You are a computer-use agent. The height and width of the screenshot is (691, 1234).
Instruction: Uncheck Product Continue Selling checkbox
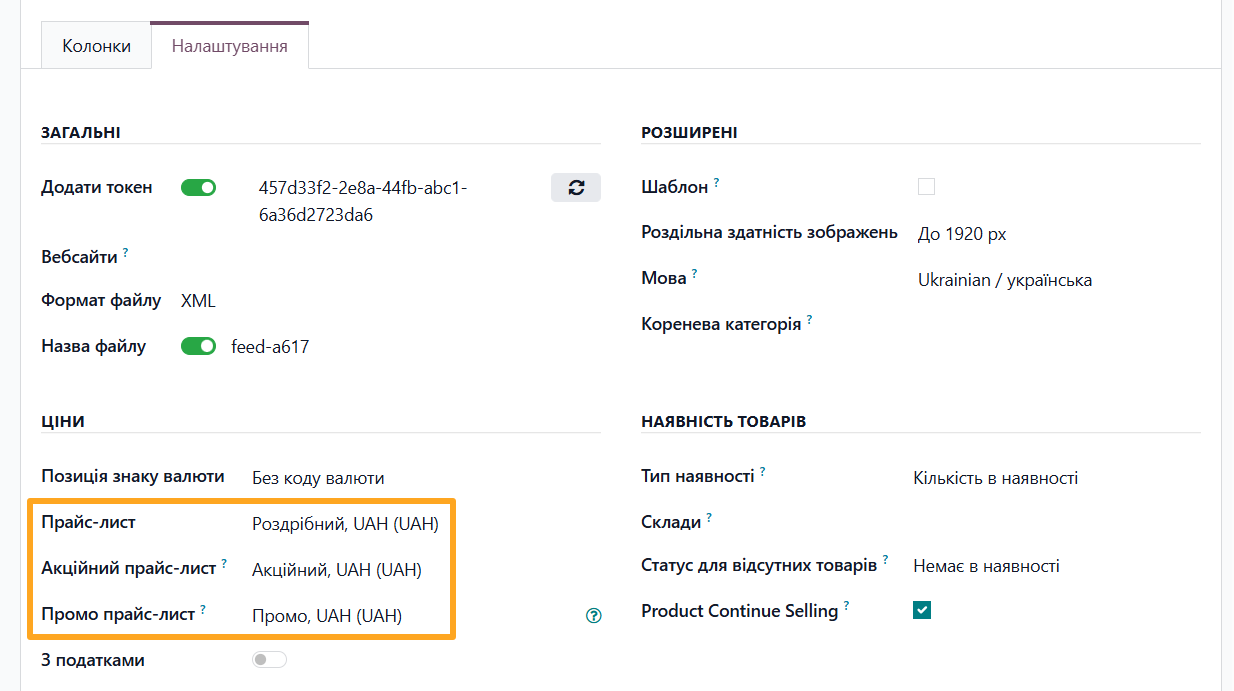tap(922, 610)
